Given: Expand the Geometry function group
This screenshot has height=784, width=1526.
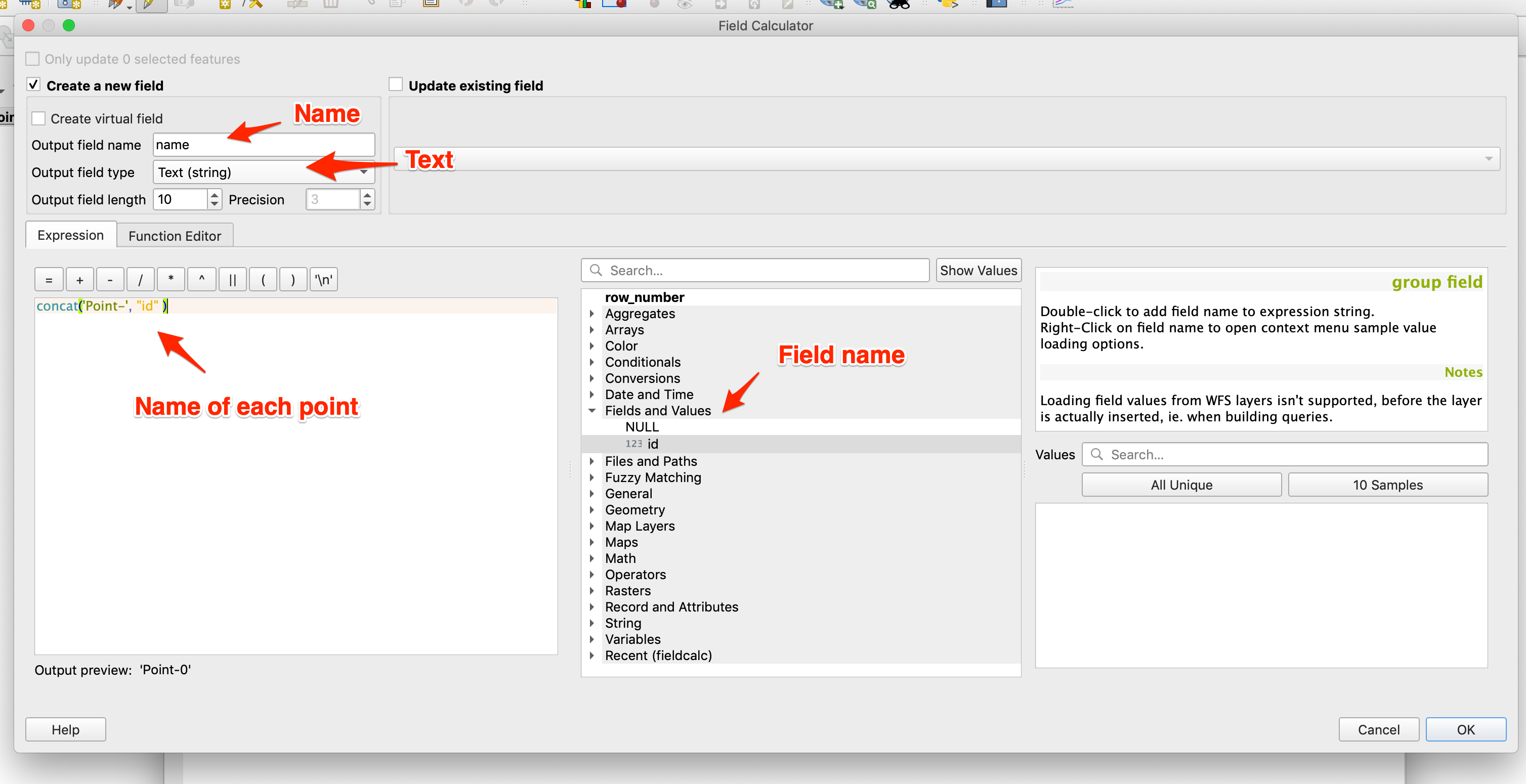Looking at the screenshot, I should tap(592, 510).
